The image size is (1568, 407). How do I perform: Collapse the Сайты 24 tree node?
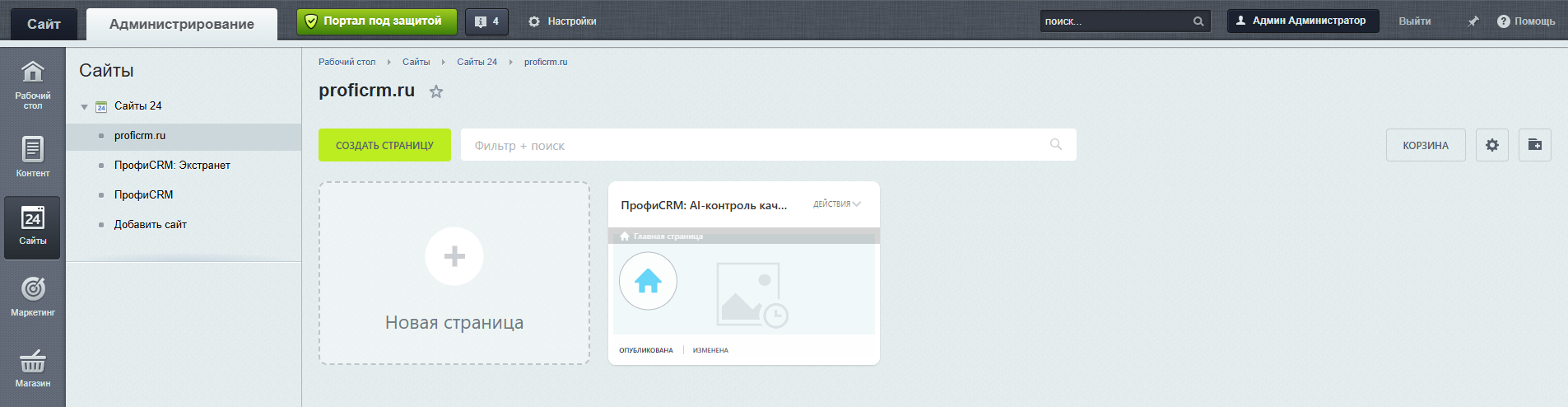click(84, 107)
